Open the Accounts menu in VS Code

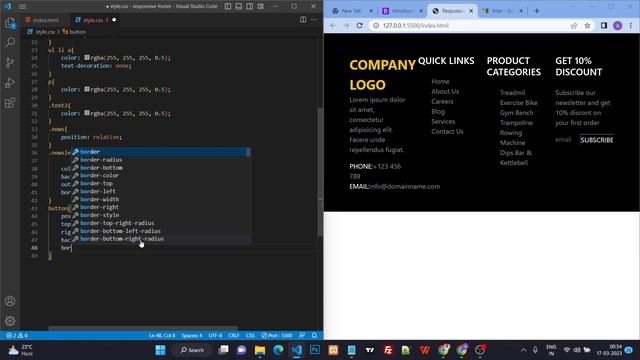[x=10, y=301]
